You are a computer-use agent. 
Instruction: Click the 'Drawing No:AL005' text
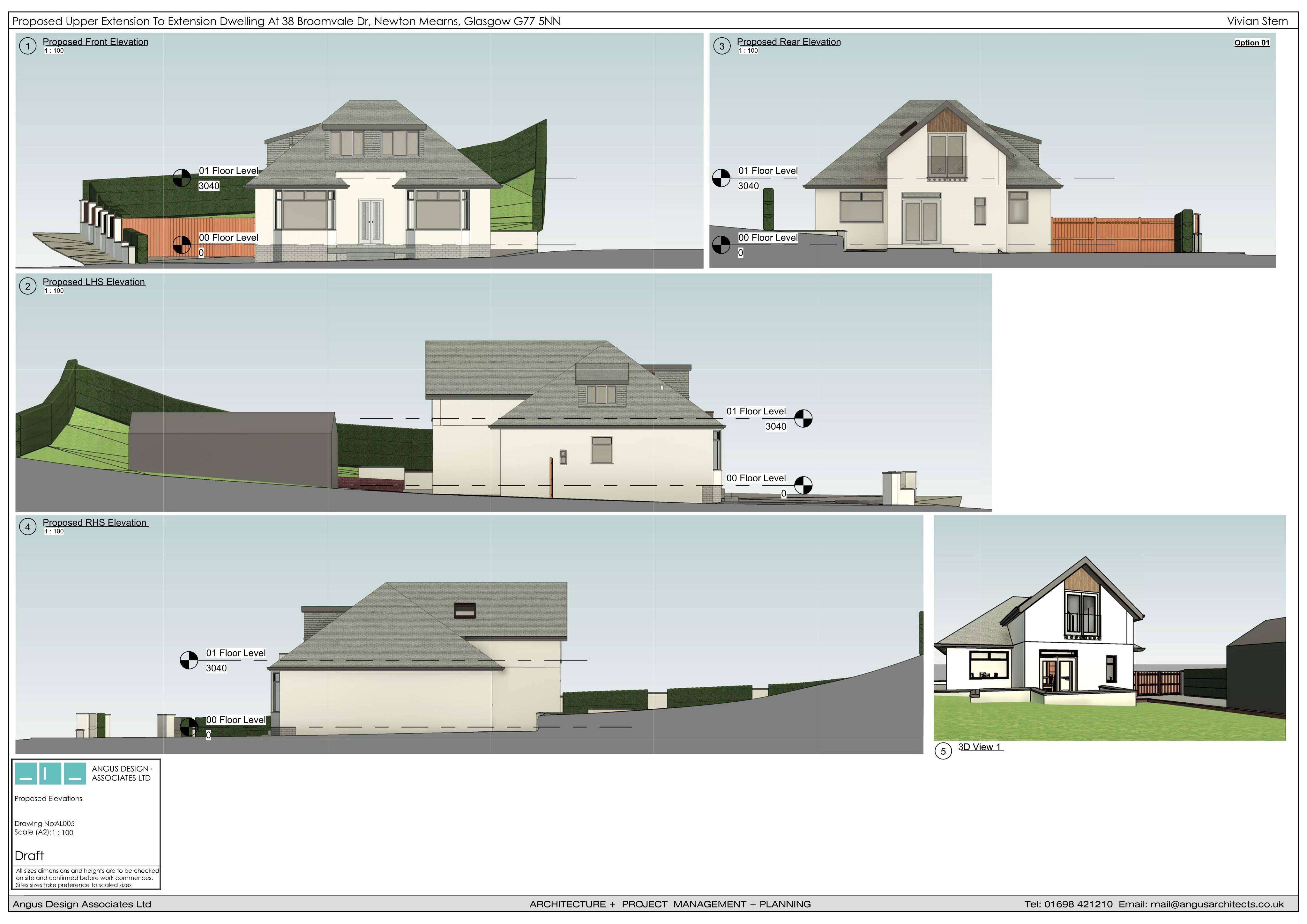tap(44, 824)
